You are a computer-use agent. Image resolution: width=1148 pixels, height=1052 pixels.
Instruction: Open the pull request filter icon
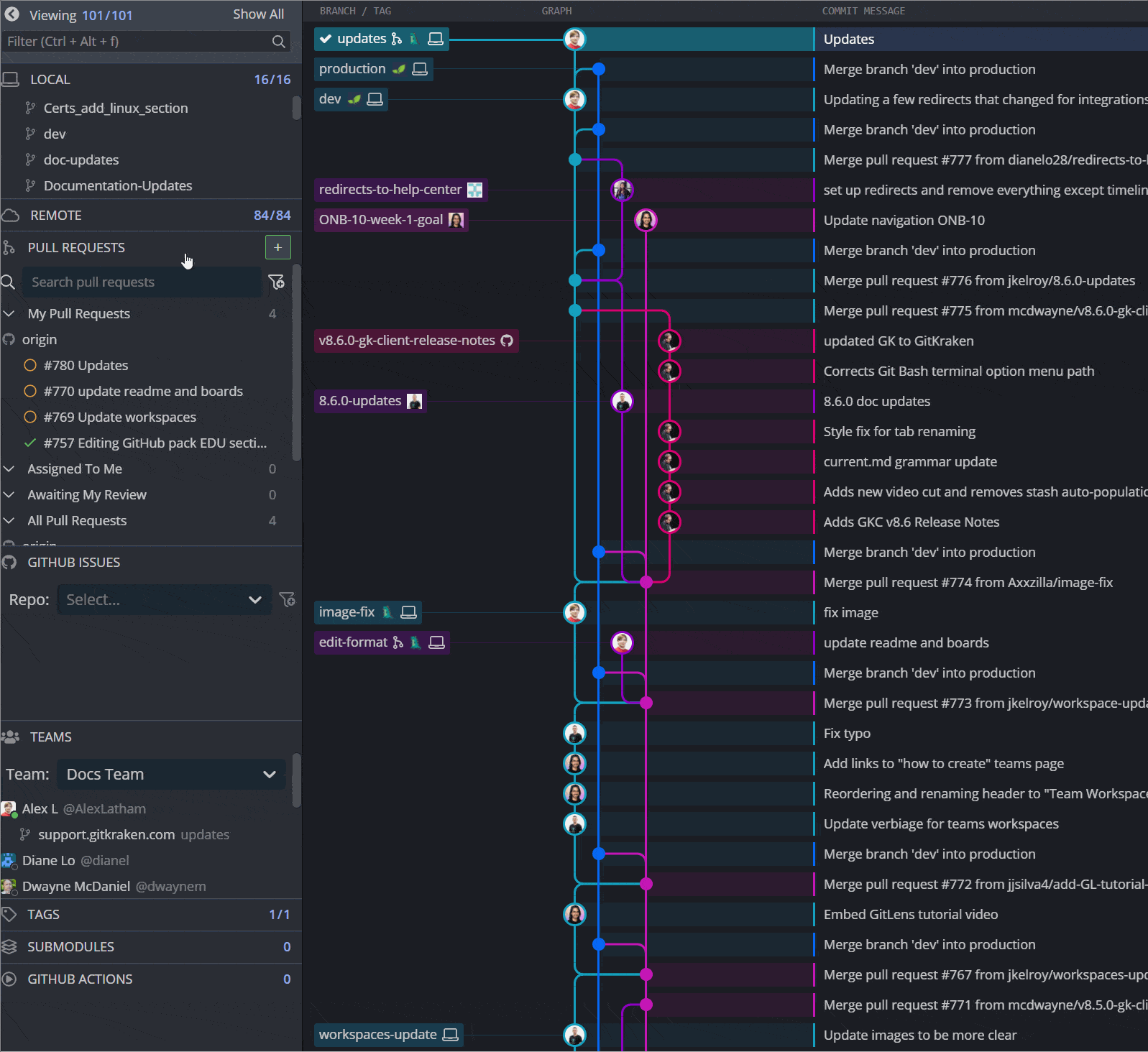tap(277, 282)
